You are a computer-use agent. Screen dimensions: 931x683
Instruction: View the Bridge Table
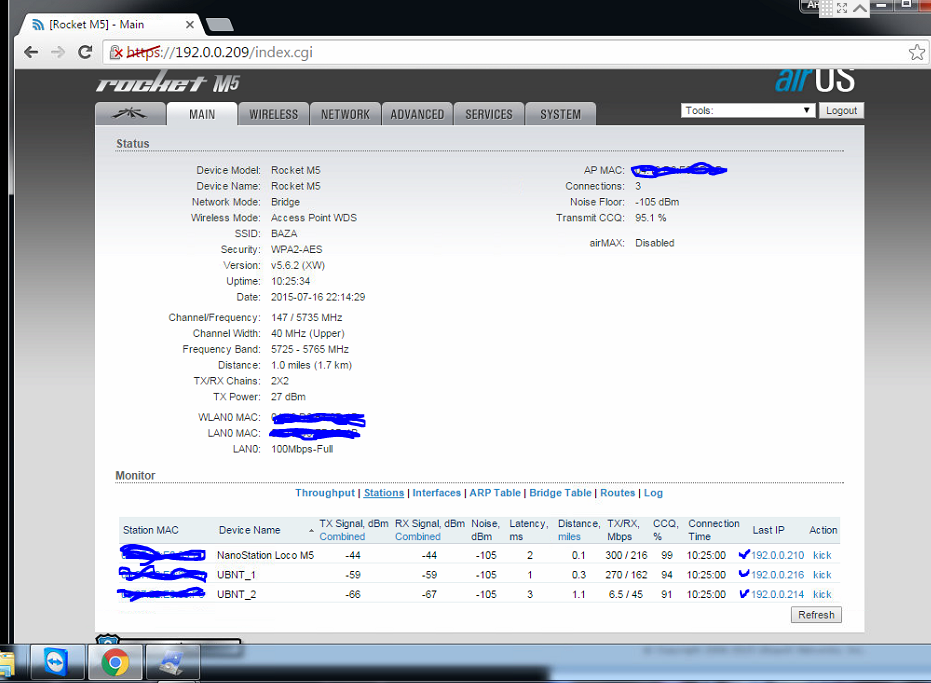(x=560, y=493)
